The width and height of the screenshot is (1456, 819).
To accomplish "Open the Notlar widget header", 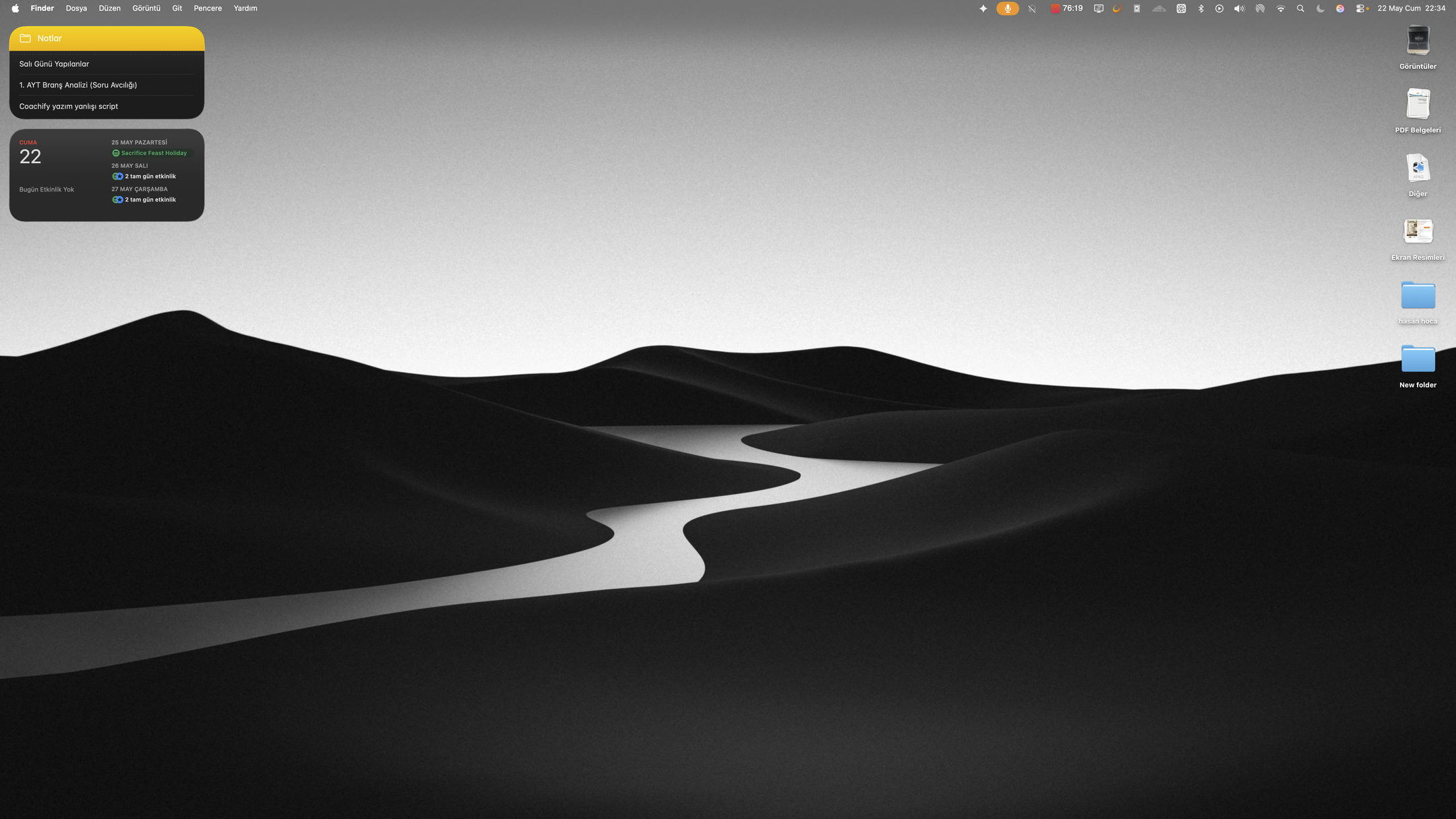I will (107, 38).
